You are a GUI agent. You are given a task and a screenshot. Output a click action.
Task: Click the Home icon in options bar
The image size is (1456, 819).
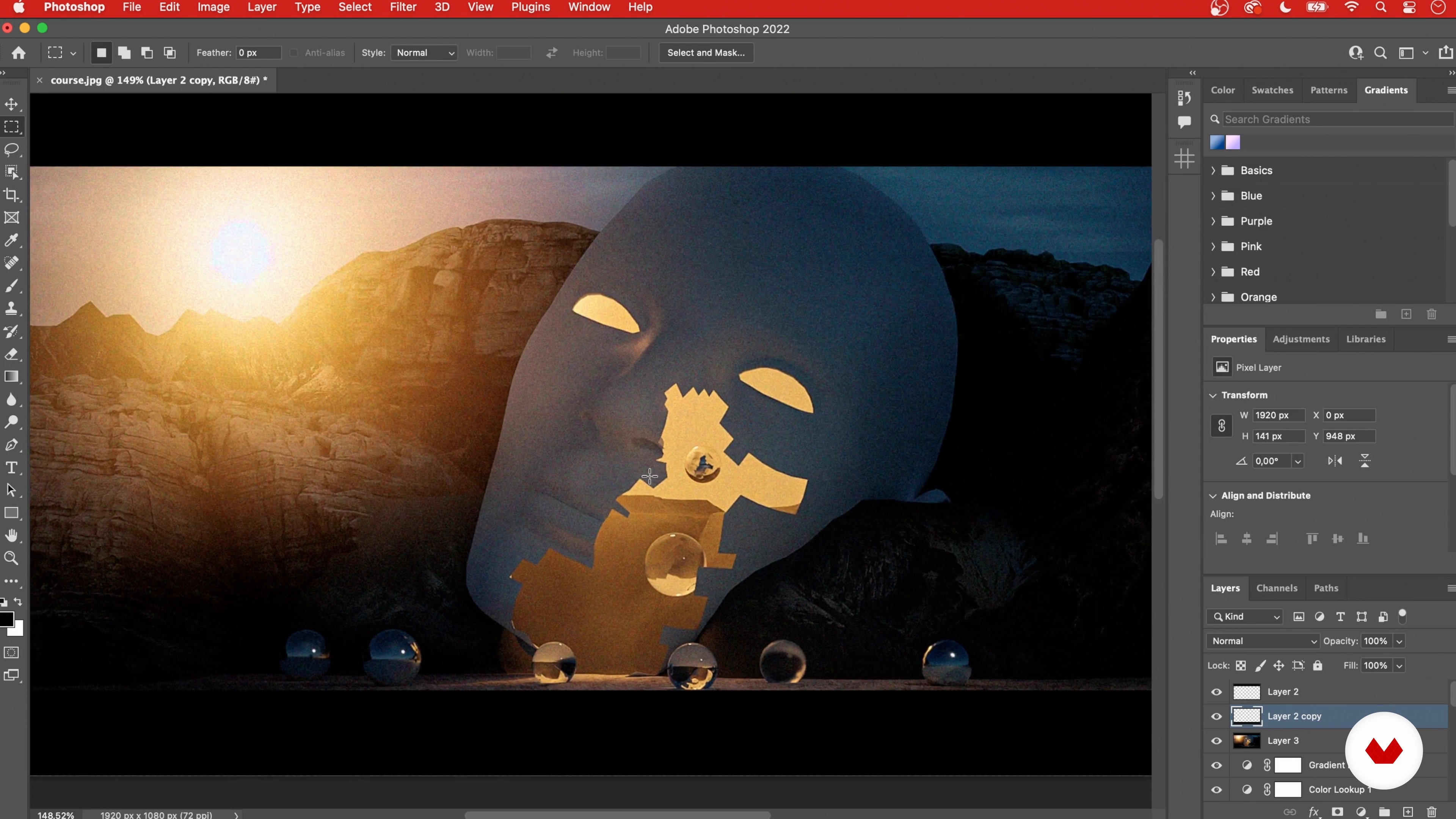(x=19, y=53)
